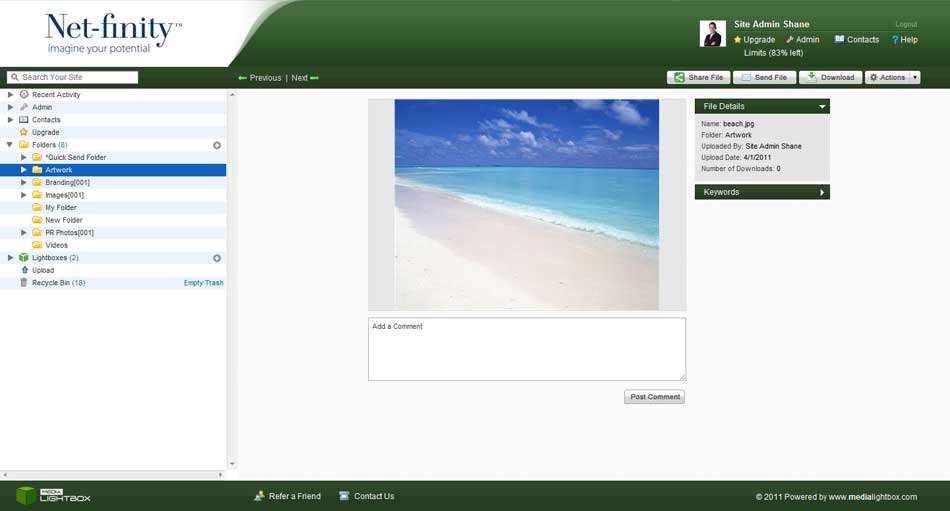The height and width of the screenshot is (511, 950).
Task: Click the Recycle Bin trash icon
Action: [x=24, y=283]
